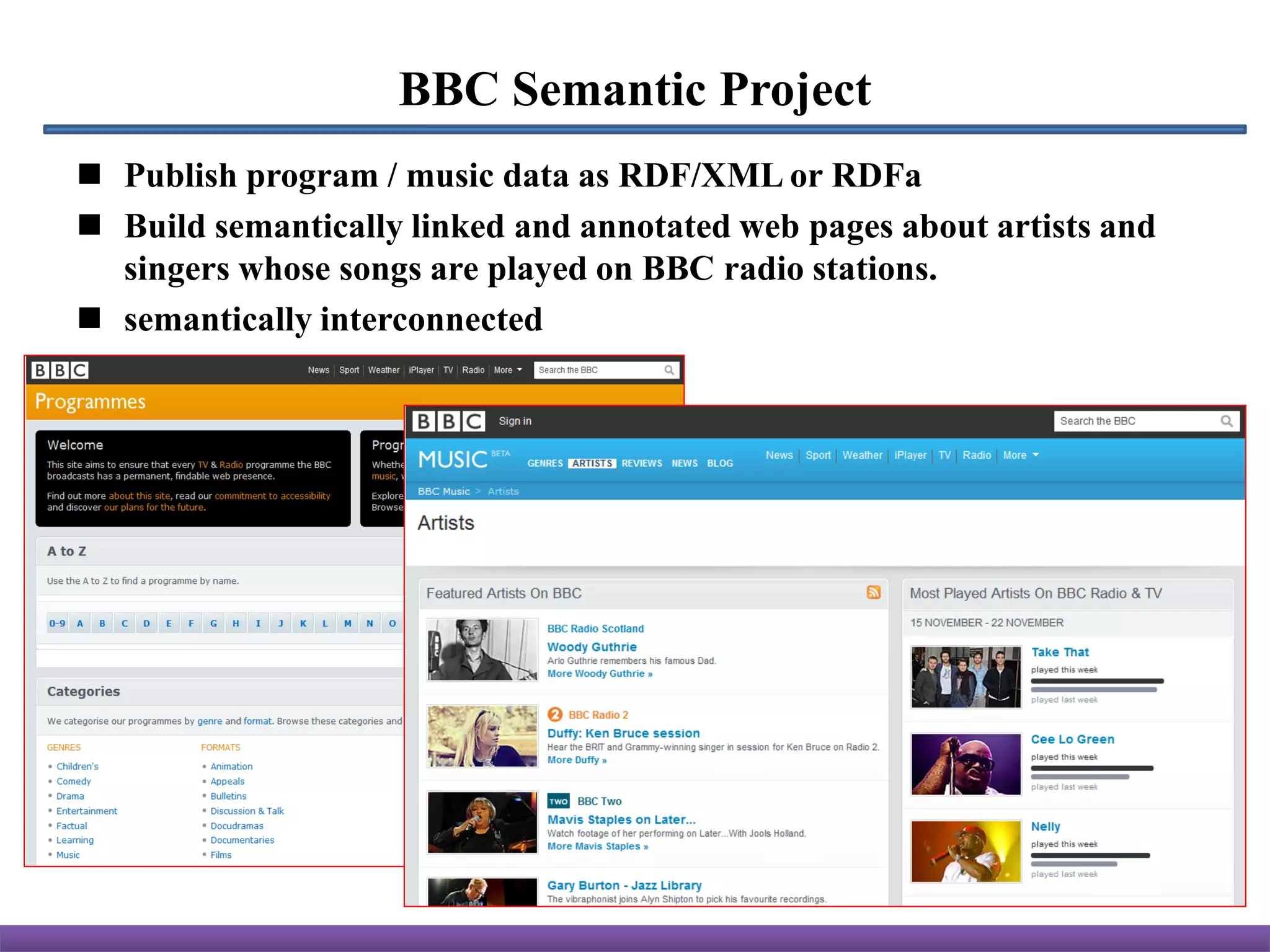Open Nelly artist link
This screenshot has height=952, width=1270.
pyautogui.click(x=1046, y=827)
